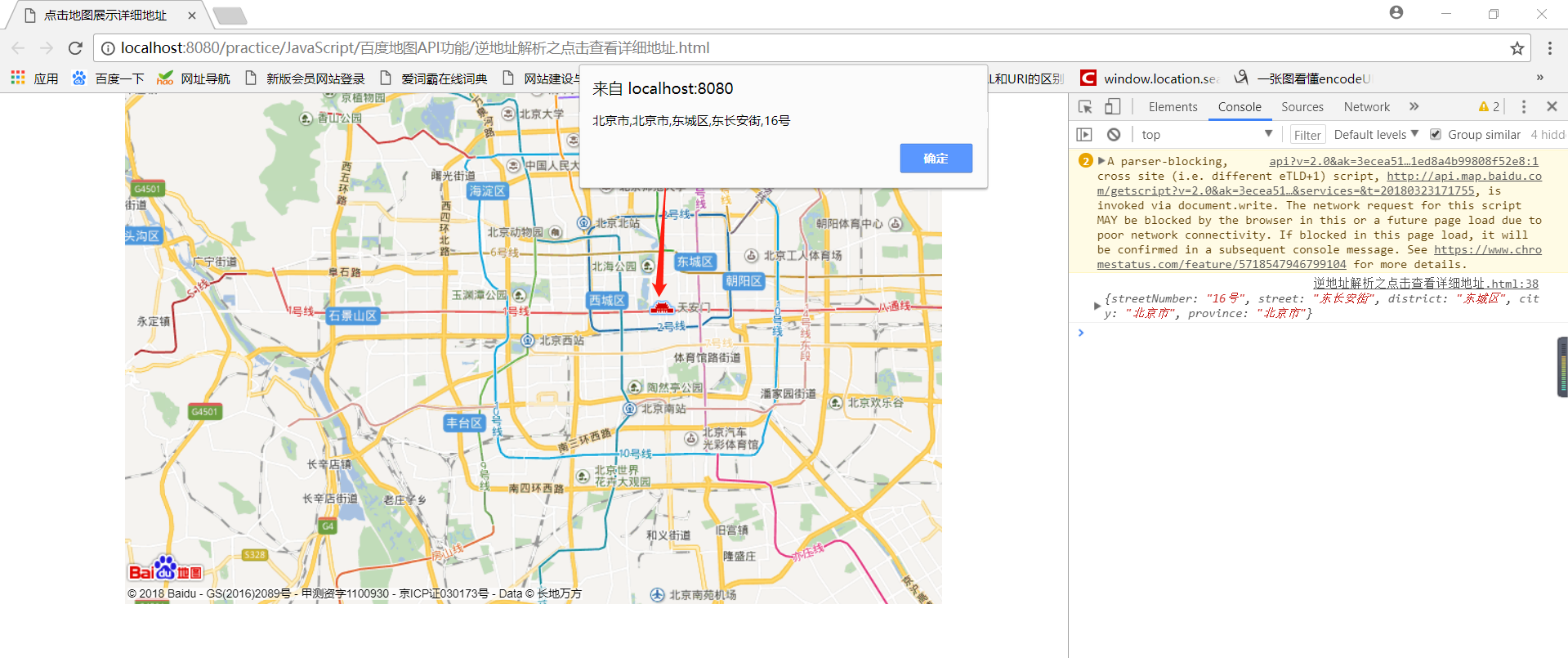Close the 点击地图展示详细地址 tab
This screenshot has width=1568, height=658.
192,15
